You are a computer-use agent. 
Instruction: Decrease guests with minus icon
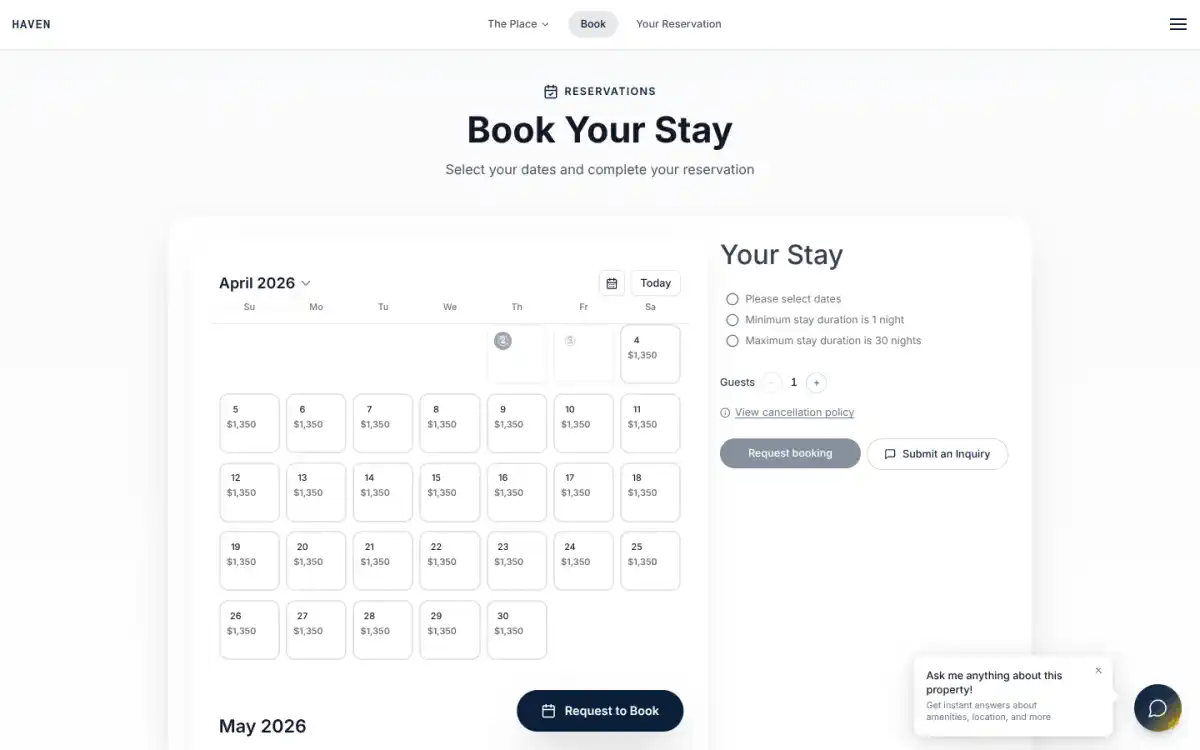772,382
